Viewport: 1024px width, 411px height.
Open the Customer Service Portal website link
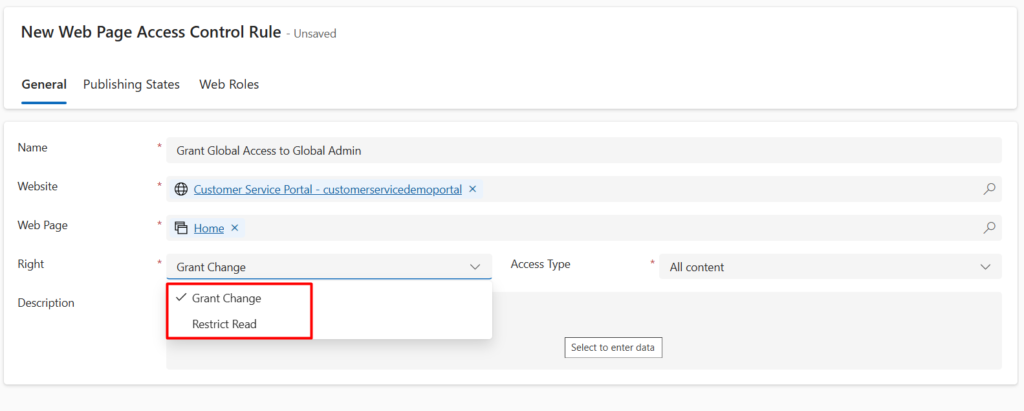click(328, 189)
